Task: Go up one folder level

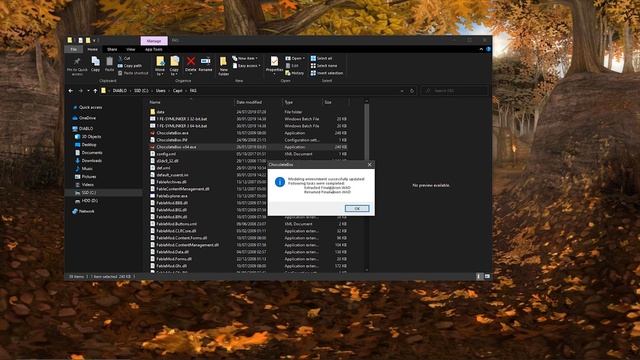Action: coord(95,91)
